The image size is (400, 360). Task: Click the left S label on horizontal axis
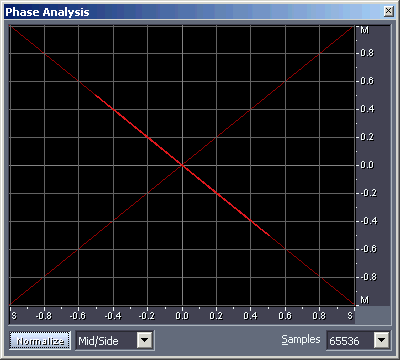tap(14, 315)
